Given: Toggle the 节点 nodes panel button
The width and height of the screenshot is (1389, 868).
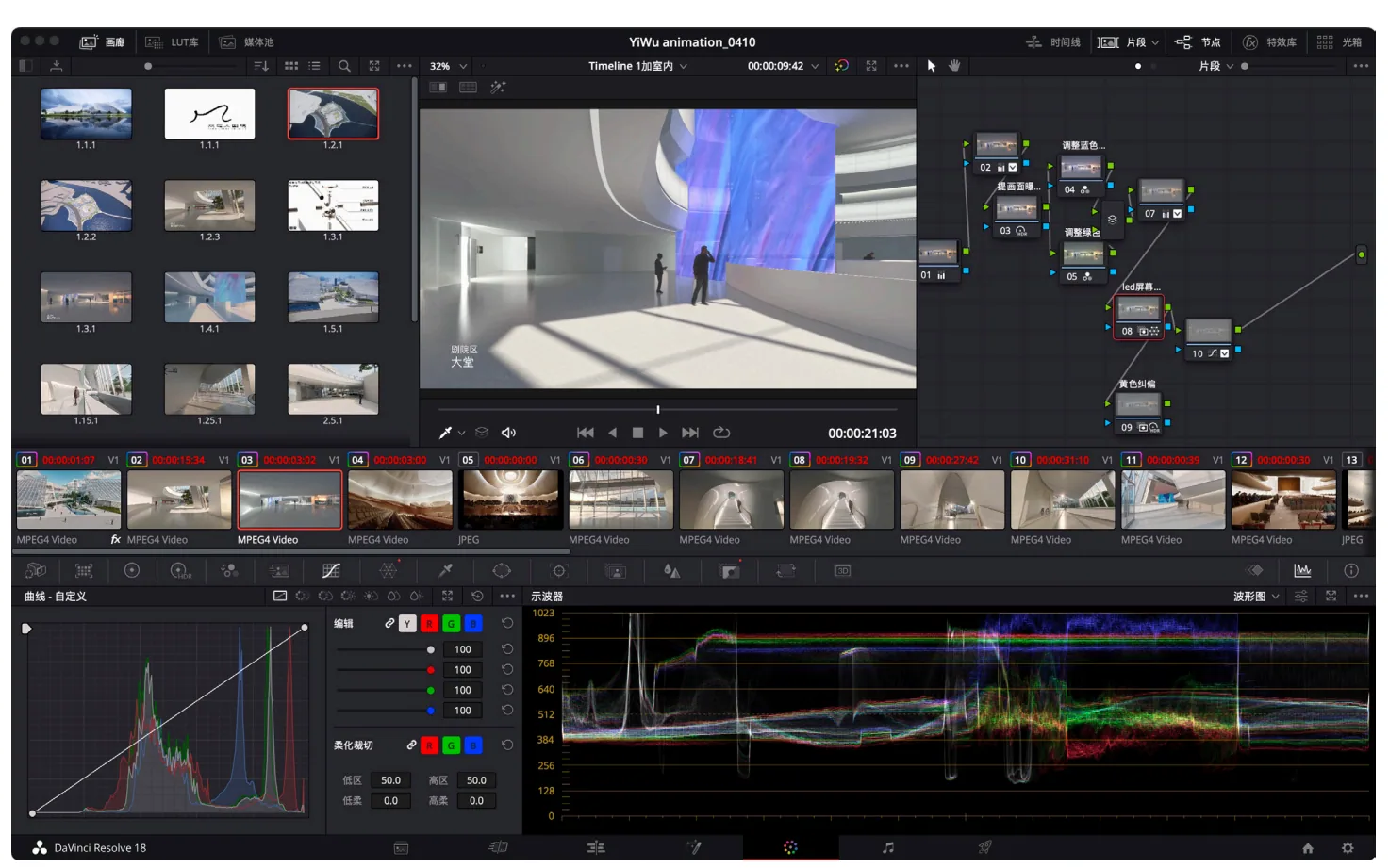Looking at the screenshot, I should tap(1199, 42).
